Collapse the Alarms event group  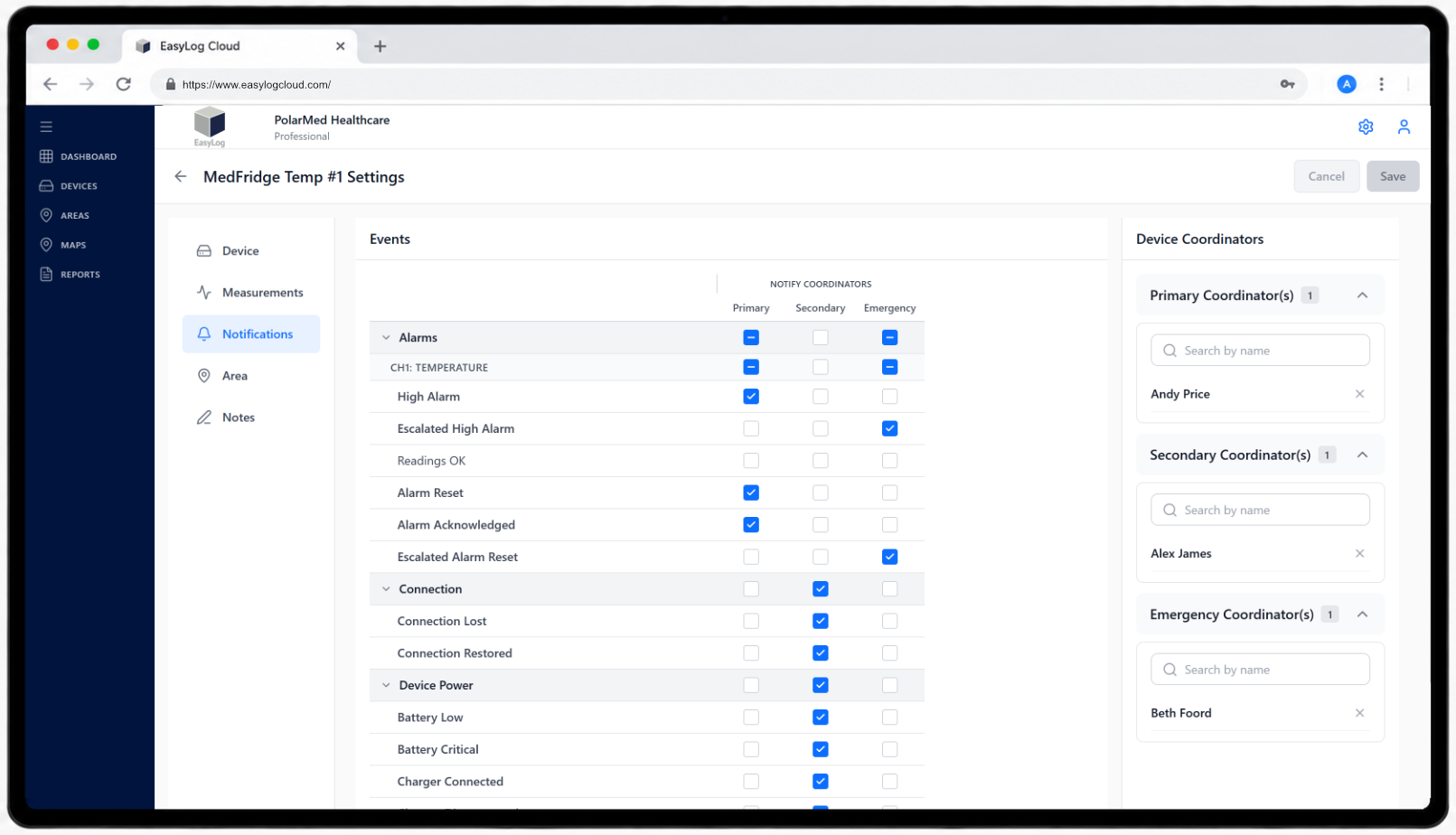(386, 337)
